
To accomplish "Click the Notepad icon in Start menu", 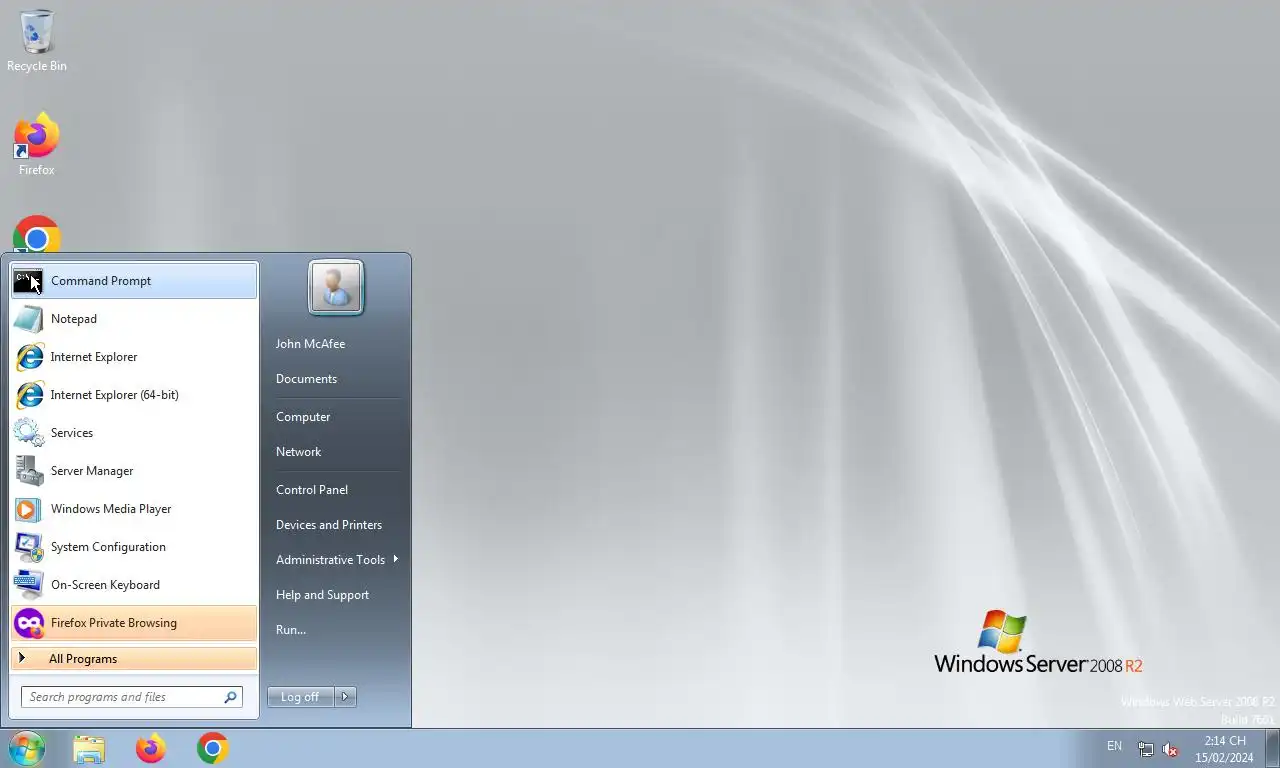I will pos(28,319).
